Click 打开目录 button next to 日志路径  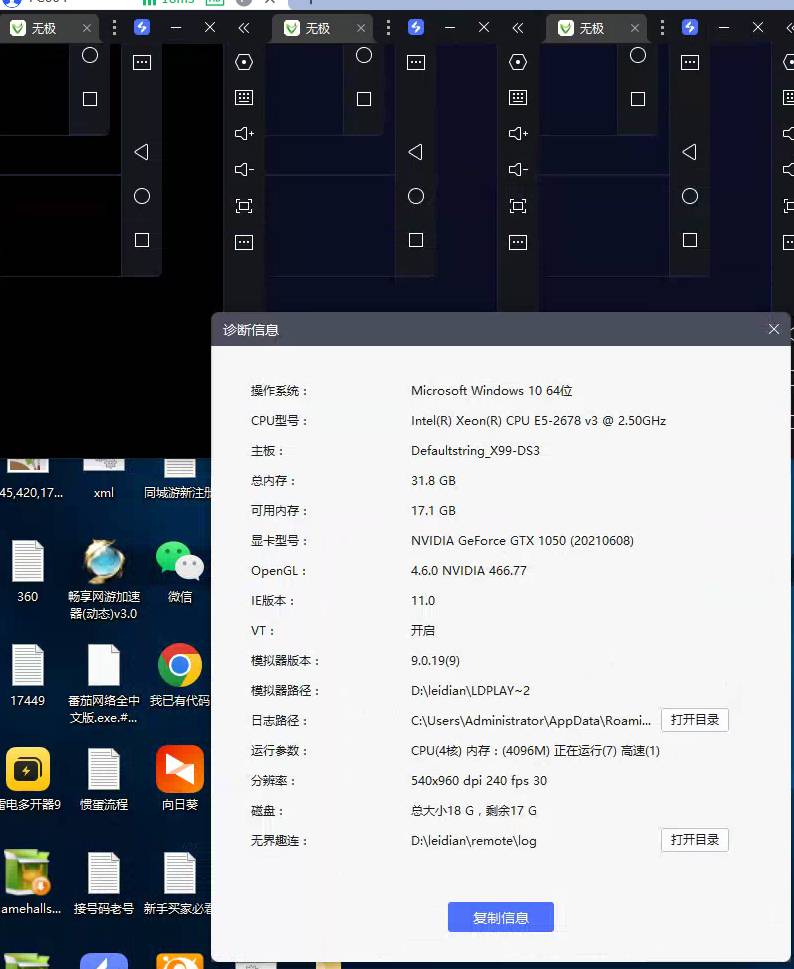coord(695,720)
